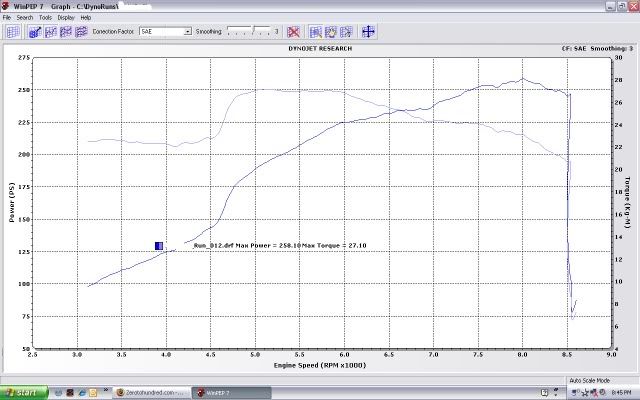Expand the Correction Factor SAE dropdown

click(x=187, y=32)
